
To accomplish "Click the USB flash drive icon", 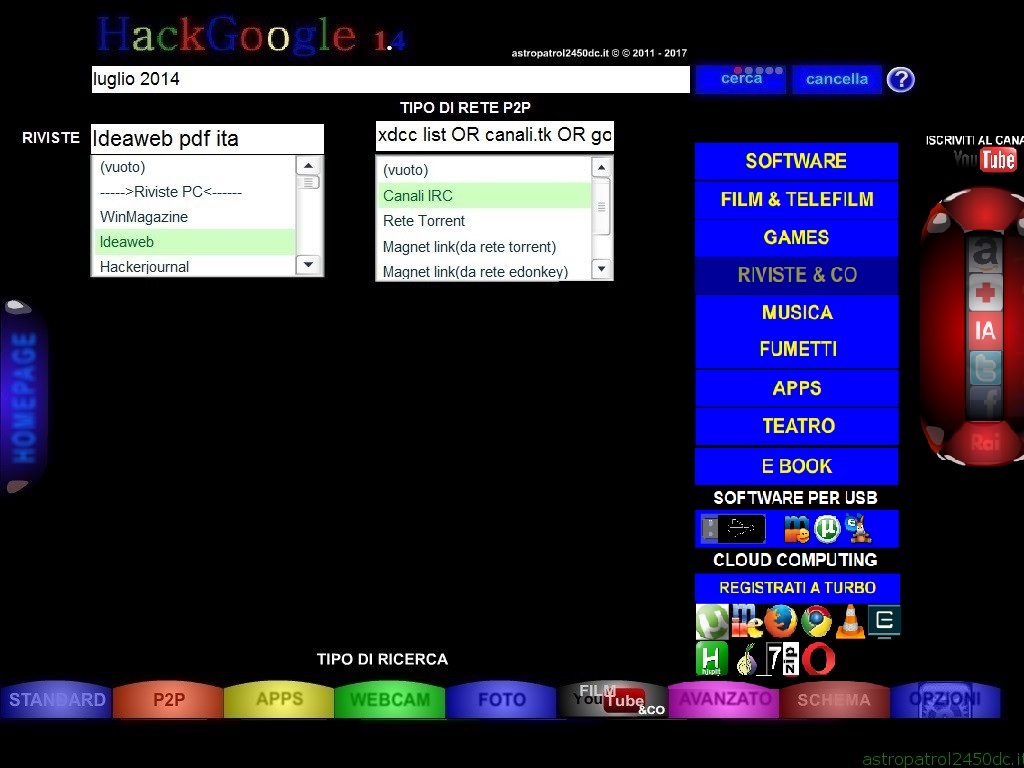I will pyautogui.click(x=733, y=528).
